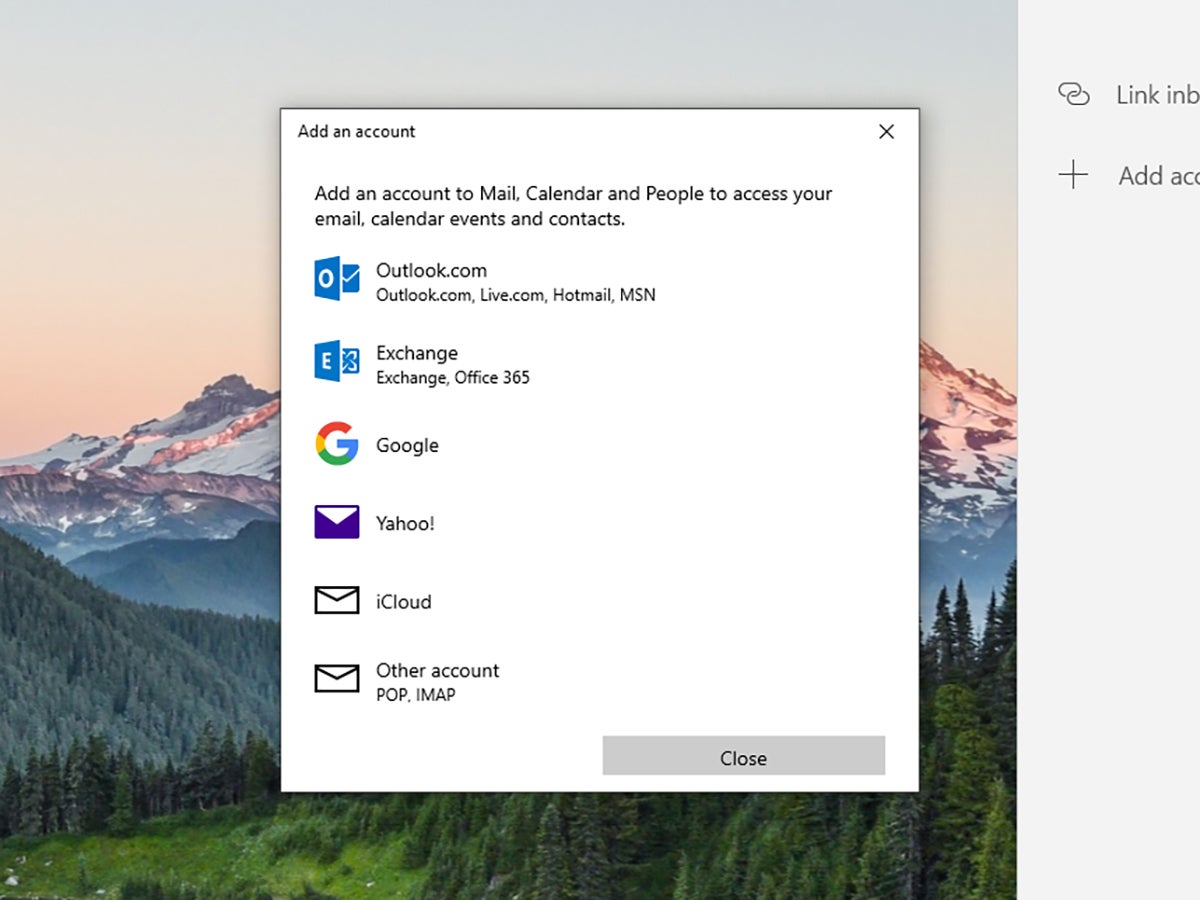Set up a Google account
Viewport: 1200px width, 900px height.
[x=406, y=445]
